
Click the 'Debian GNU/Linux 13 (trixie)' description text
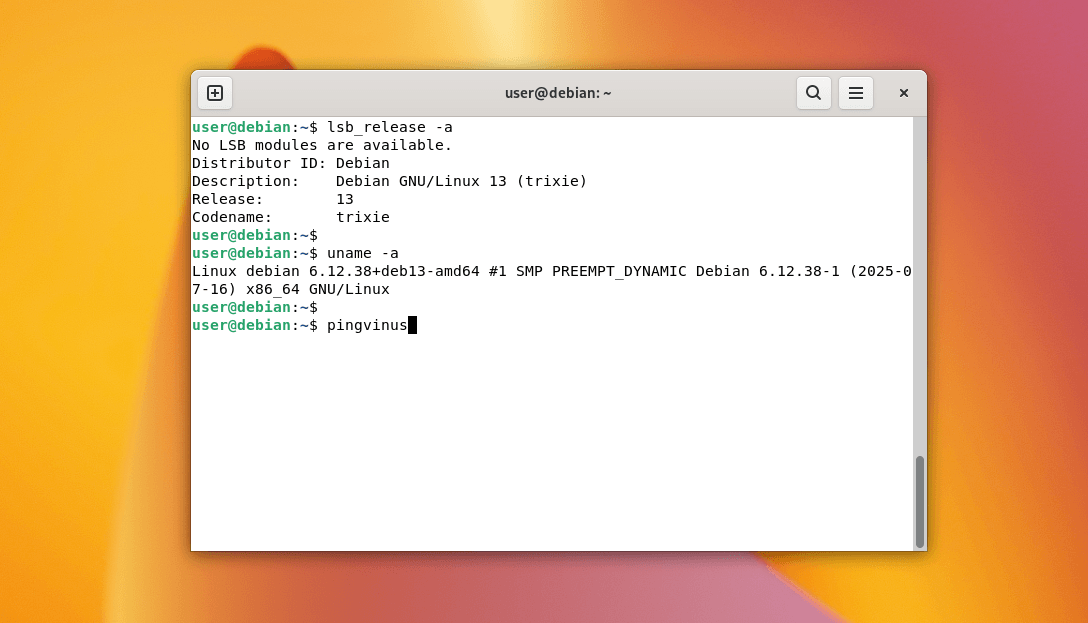pos(461,181)
